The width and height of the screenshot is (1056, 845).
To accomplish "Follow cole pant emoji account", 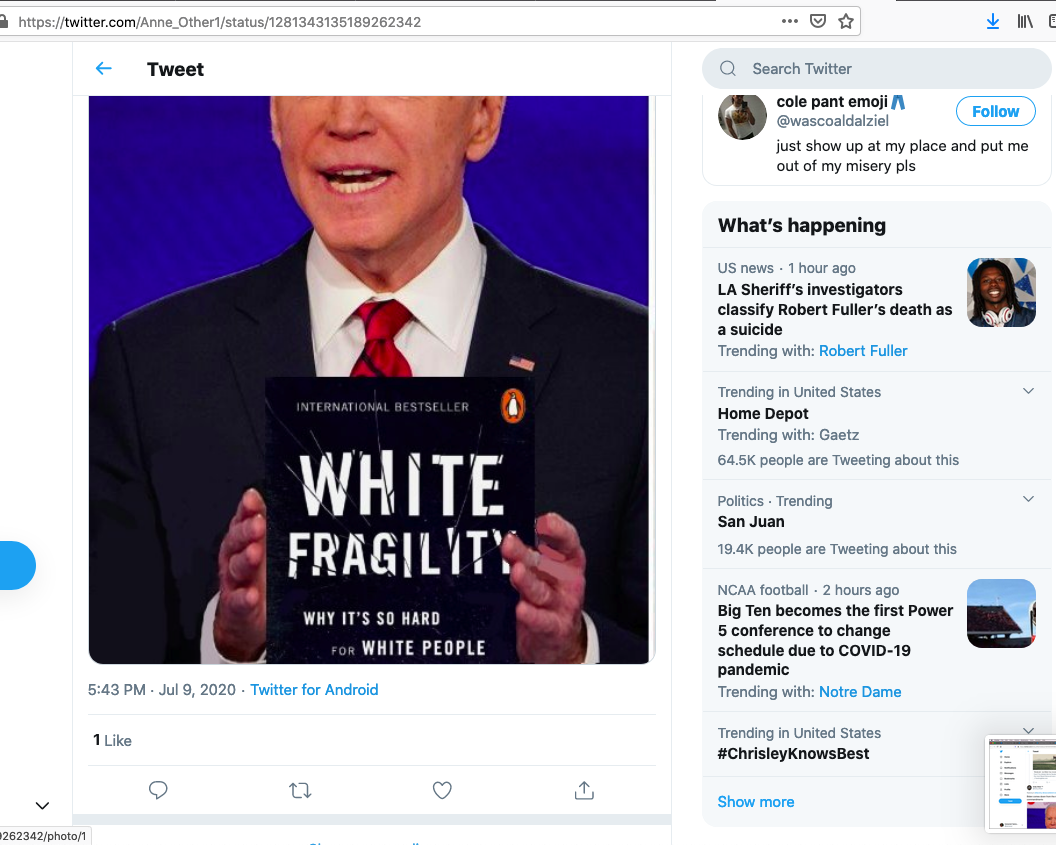I will click(x=995, y=111).
